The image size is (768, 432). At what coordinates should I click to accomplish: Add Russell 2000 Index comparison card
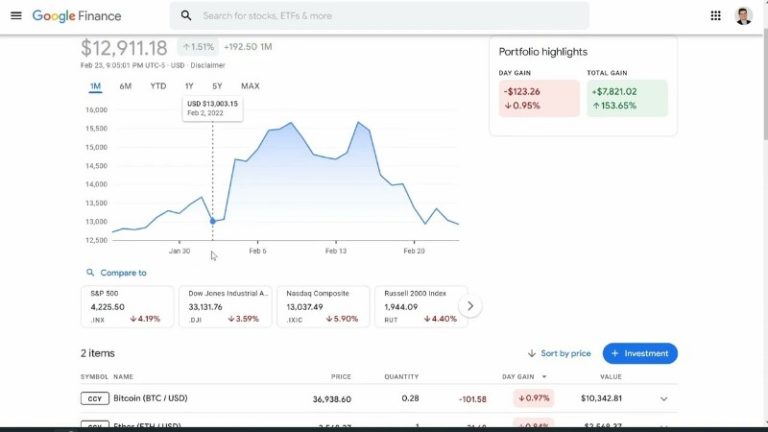pos(421,307)
